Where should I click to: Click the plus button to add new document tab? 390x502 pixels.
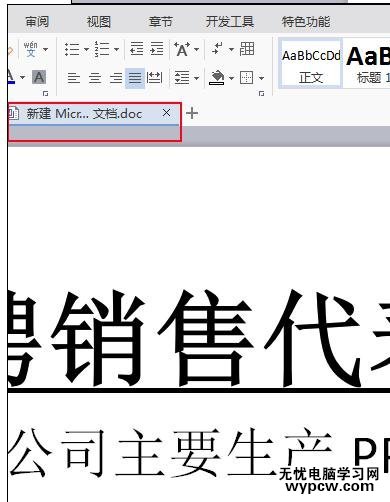point(192,113)
